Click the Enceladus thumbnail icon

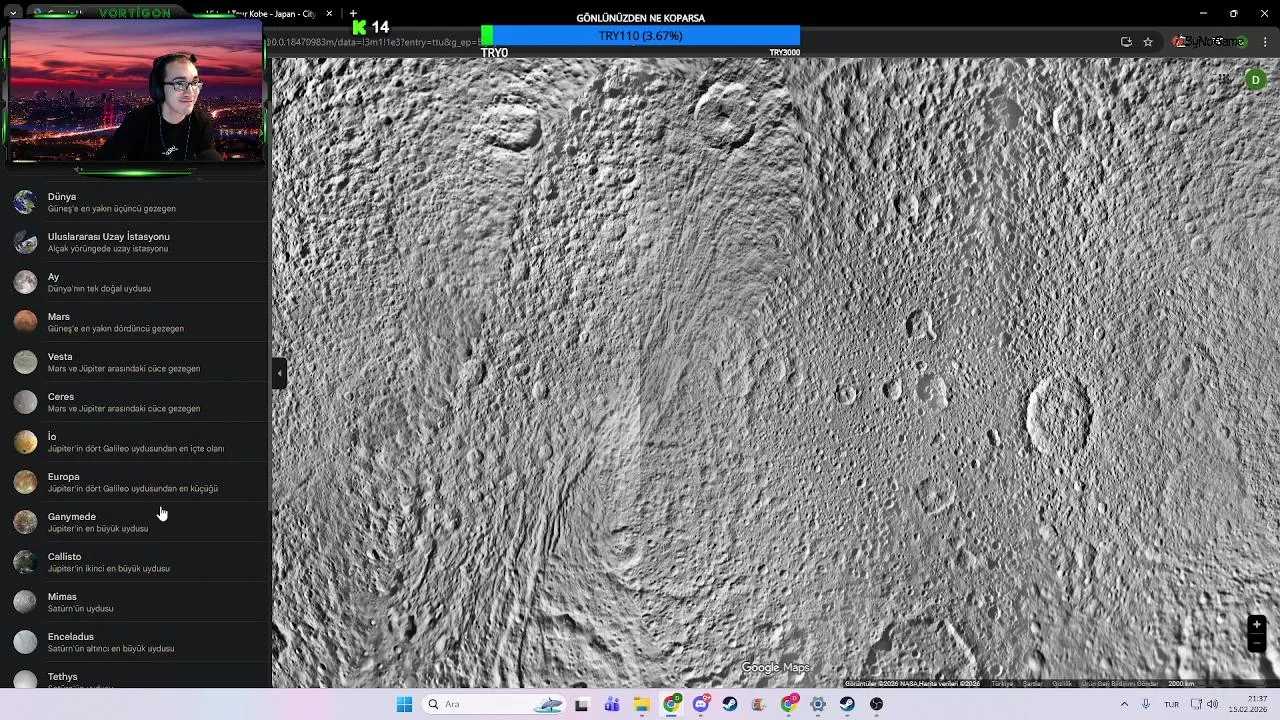click(x=25, y=642)
